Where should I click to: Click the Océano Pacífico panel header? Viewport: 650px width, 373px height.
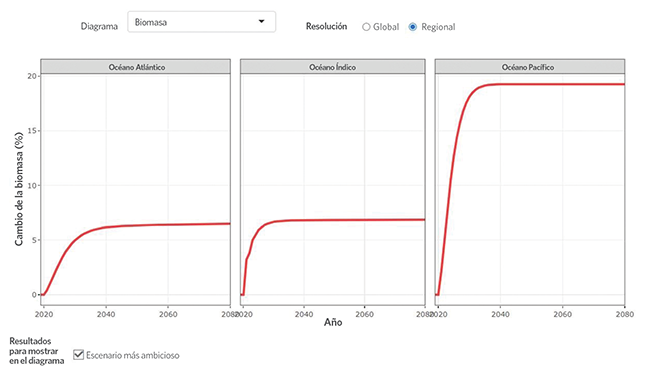point(530,67)
